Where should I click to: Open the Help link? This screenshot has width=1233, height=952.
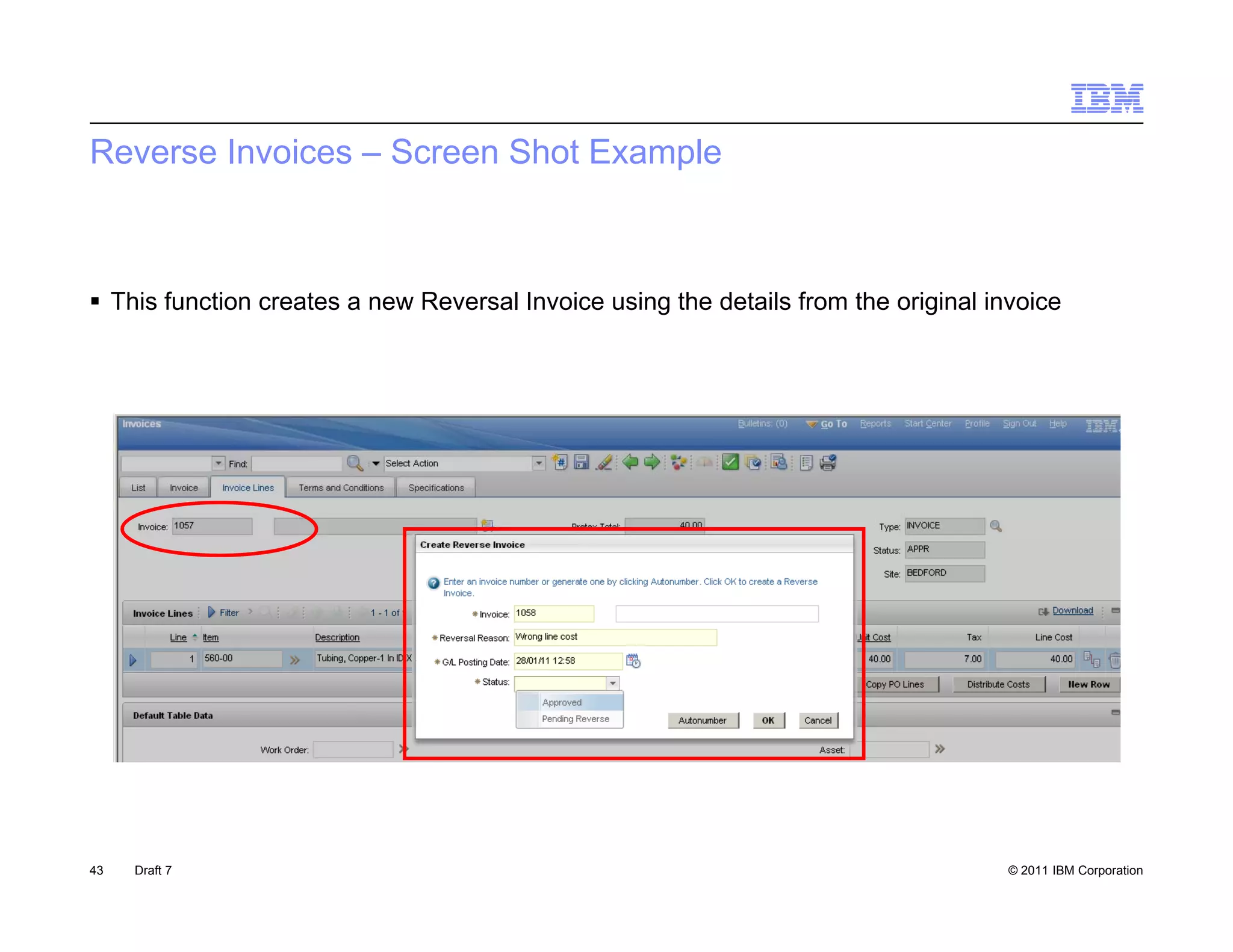tap(1058, 423)
